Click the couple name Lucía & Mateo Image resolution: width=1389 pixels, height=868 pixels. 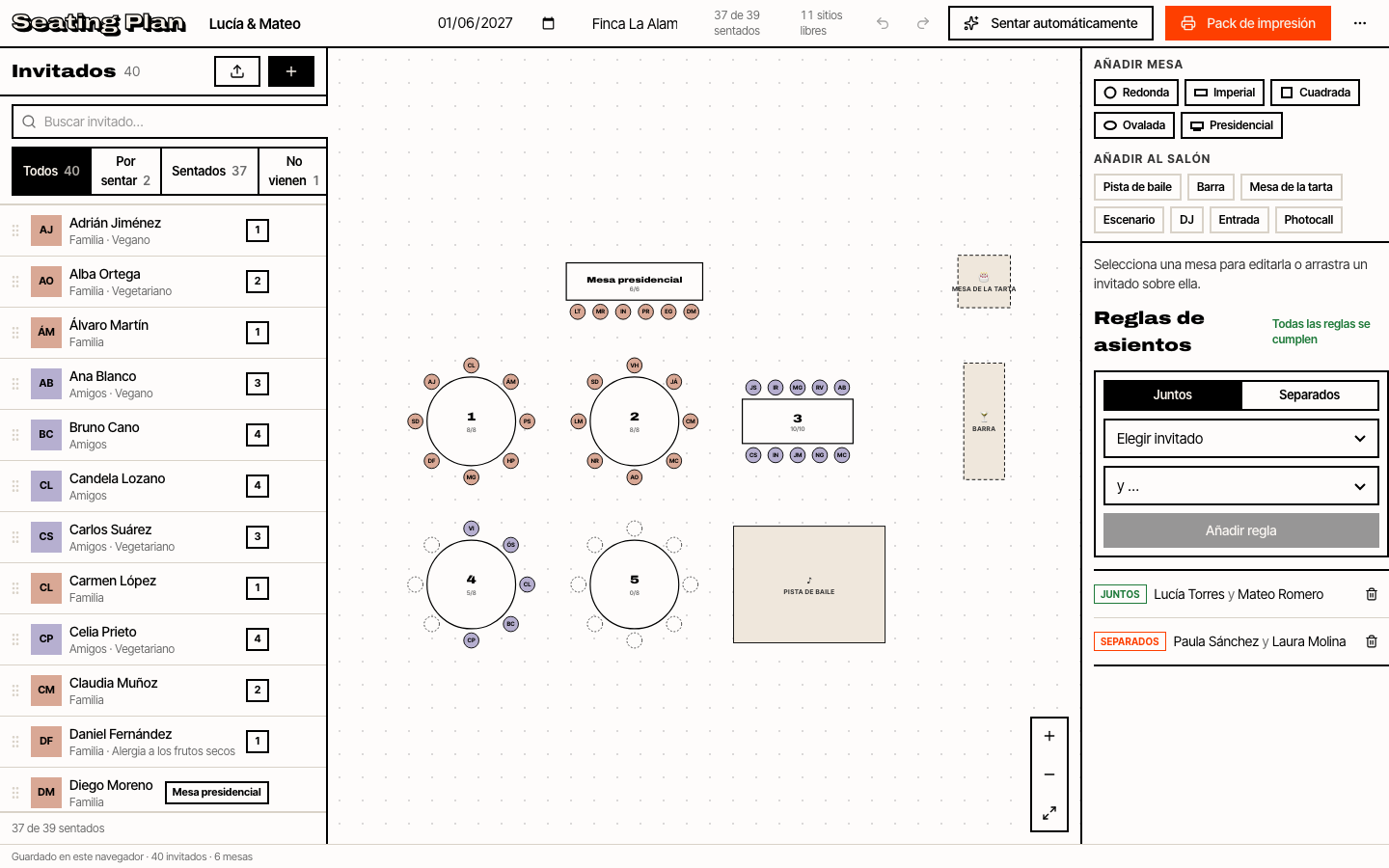click(x=255, y=23)
